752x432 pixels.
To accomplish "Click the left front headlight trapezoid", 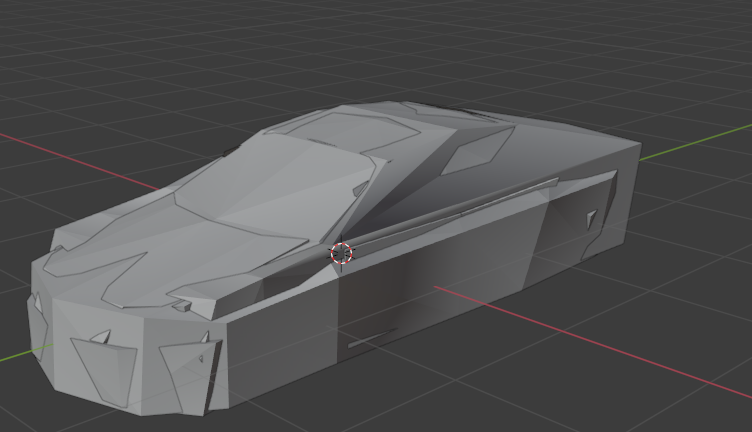I will (x=107, y=367).
